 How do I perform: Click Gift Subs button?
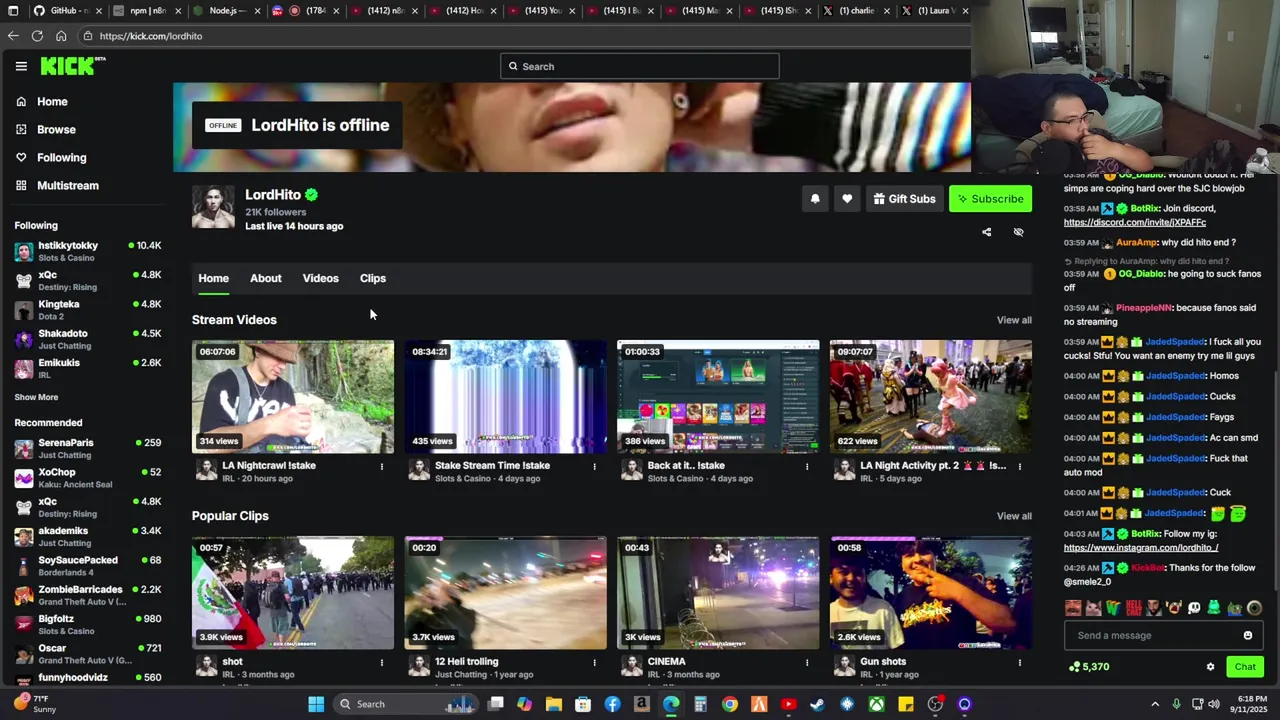tap(904, 199)
